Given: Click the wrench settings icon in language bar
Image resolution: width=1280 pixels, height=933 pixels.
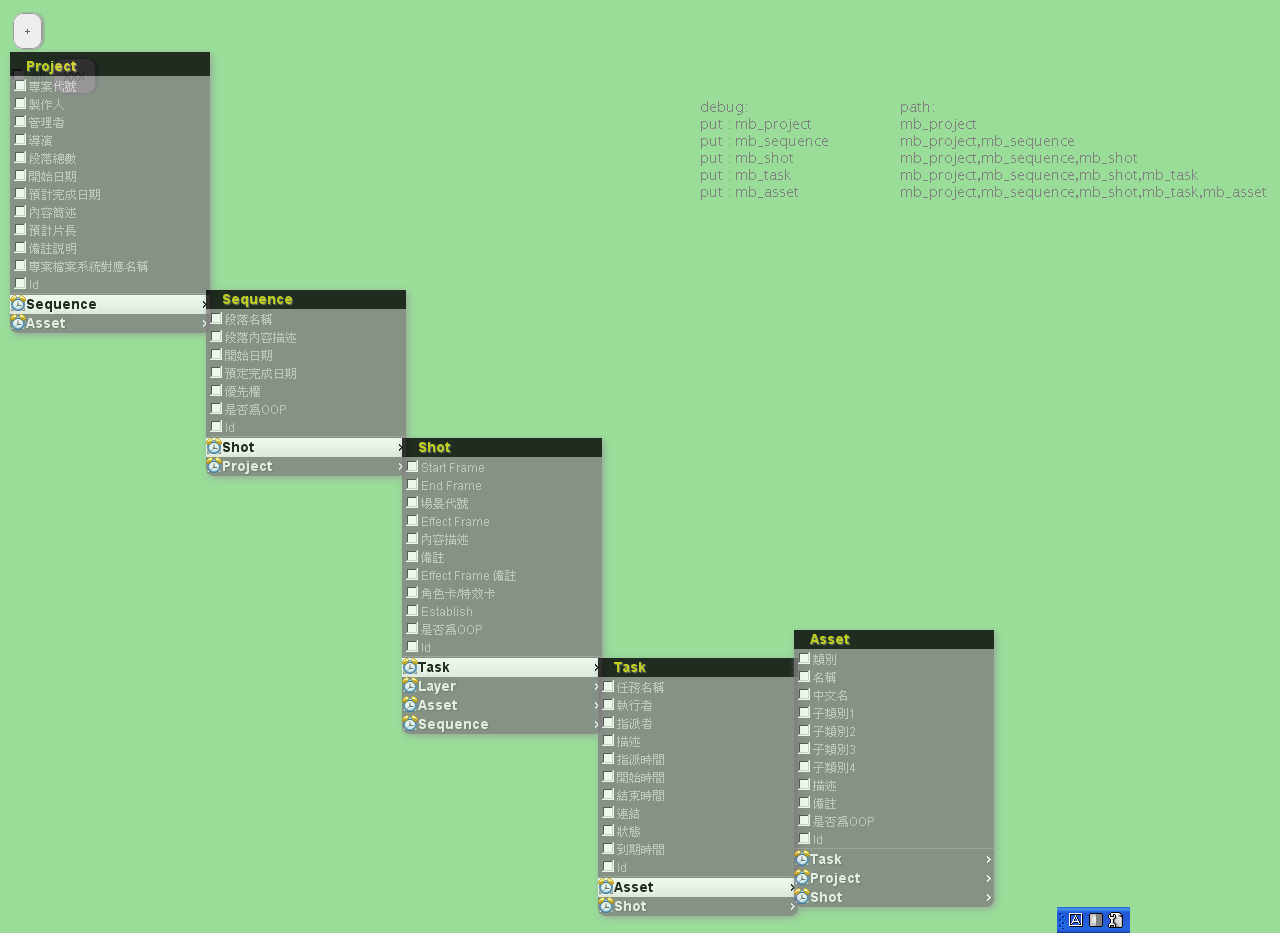Looking at the screenshot, I should click(x=1116, y=920).
